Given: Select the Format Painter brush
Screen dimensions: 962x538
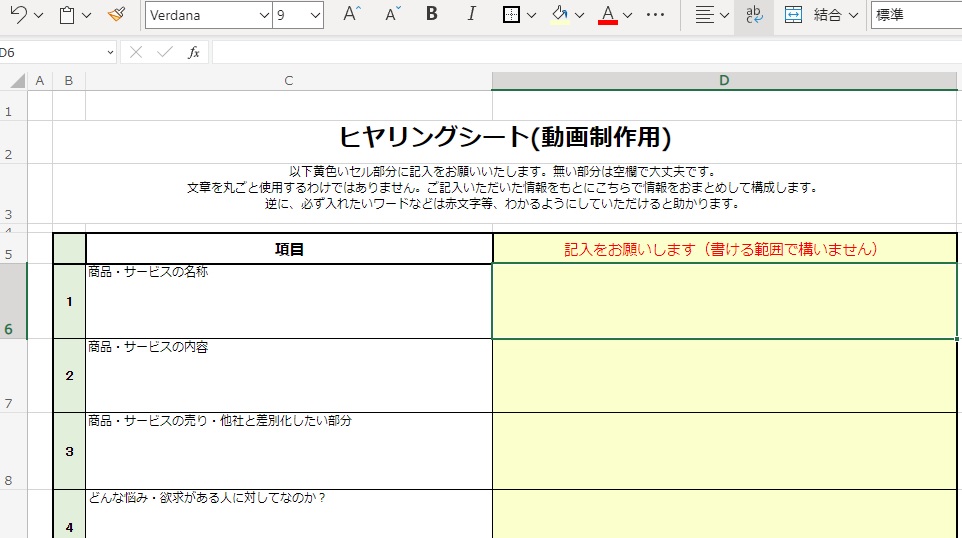Looking at the screenshot, I should [117, 15].
